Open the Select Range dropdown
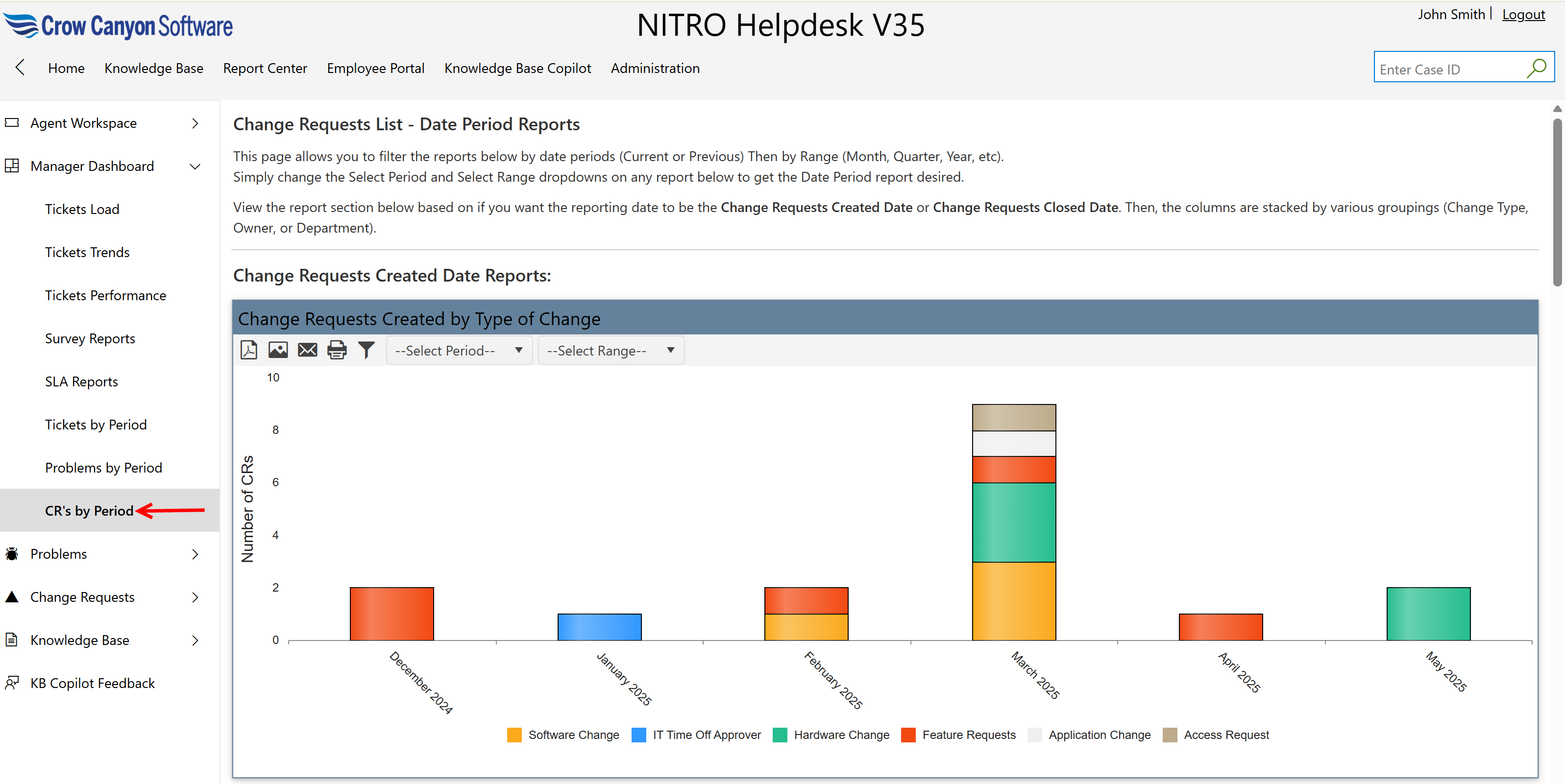This screenshot has height=784, width=1565. (611, 350)
